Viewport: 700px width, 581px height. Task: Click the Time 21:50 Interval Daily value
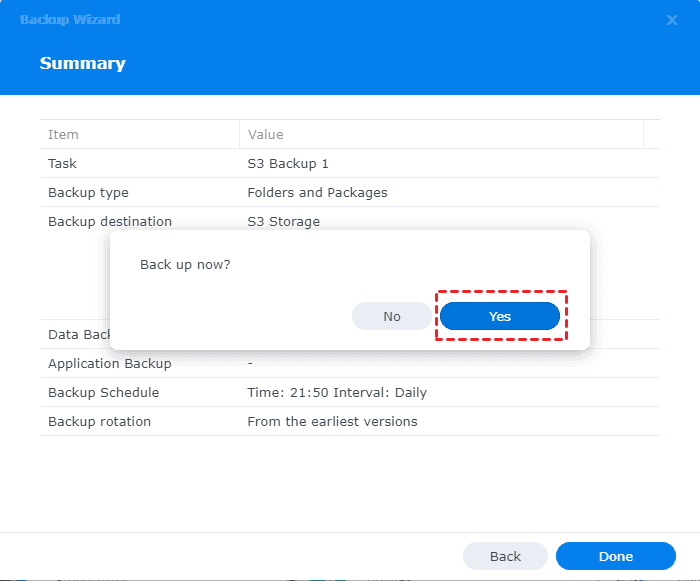pyautogui.click(x=337, y=392)
